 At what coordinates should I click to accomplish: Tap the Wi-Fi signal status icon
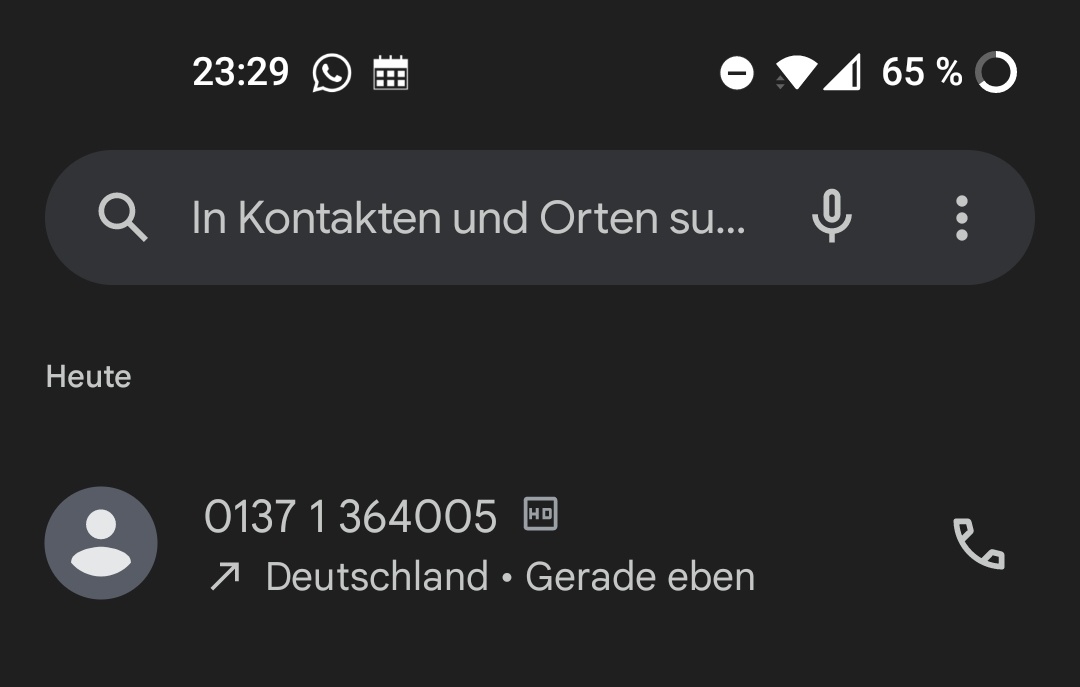(x=796, y=72)
